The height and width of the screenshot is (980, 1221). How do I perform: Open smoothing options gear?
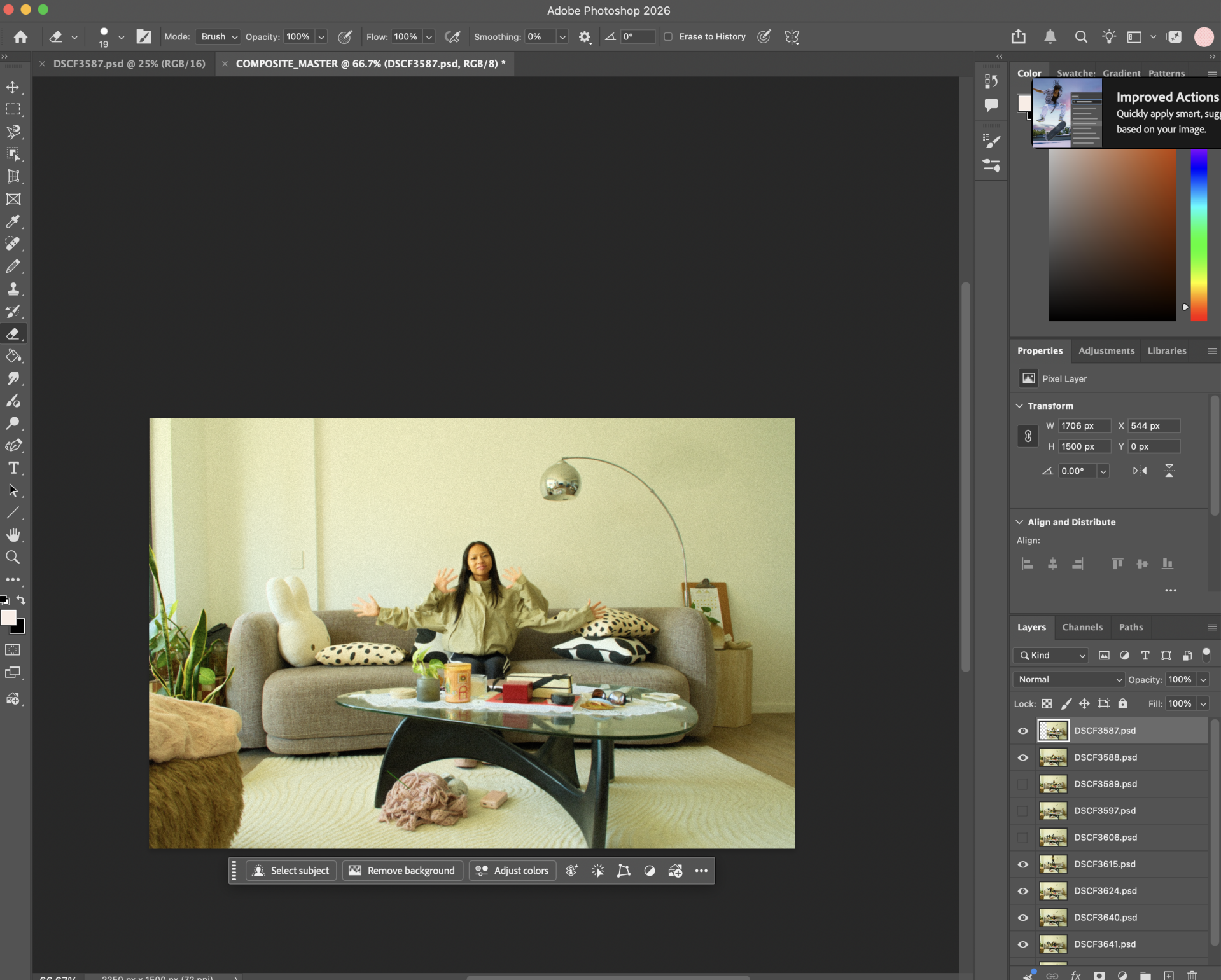(585, 37)
